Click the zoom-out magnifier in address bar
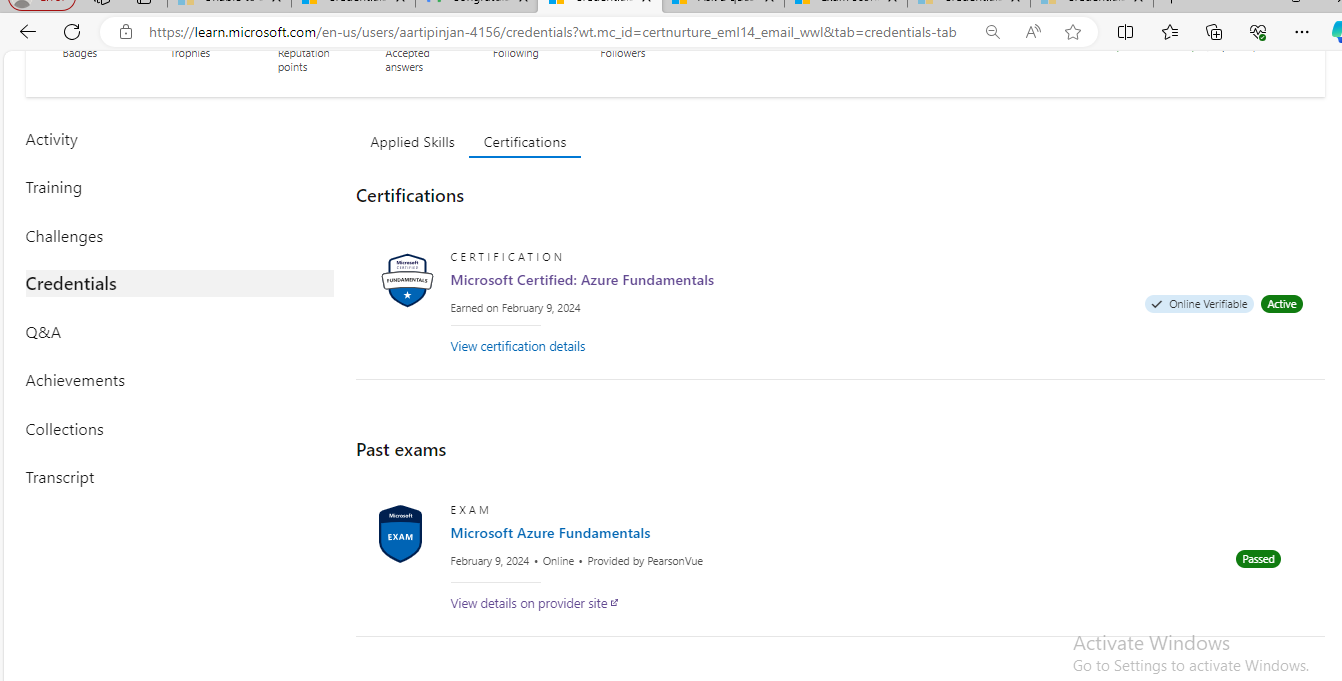Image resolution: width=1342 pixels, height=681 pixels. (x=992, y=31)
